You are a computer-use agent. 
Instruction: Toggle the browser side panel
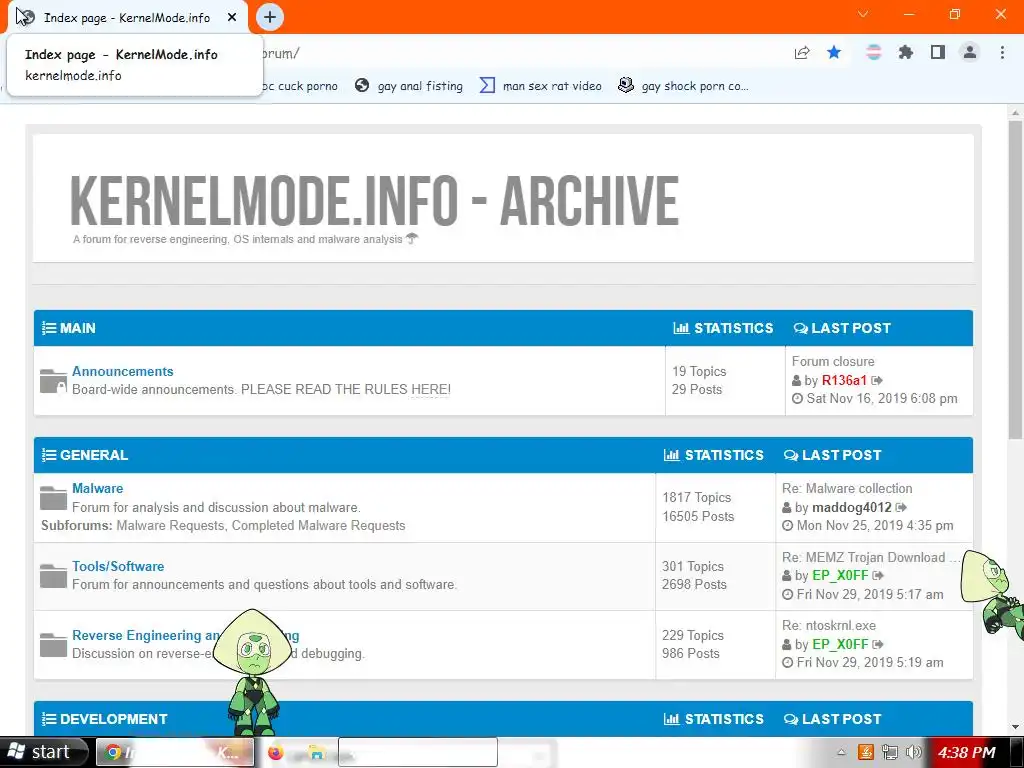(x=938, y=52)
